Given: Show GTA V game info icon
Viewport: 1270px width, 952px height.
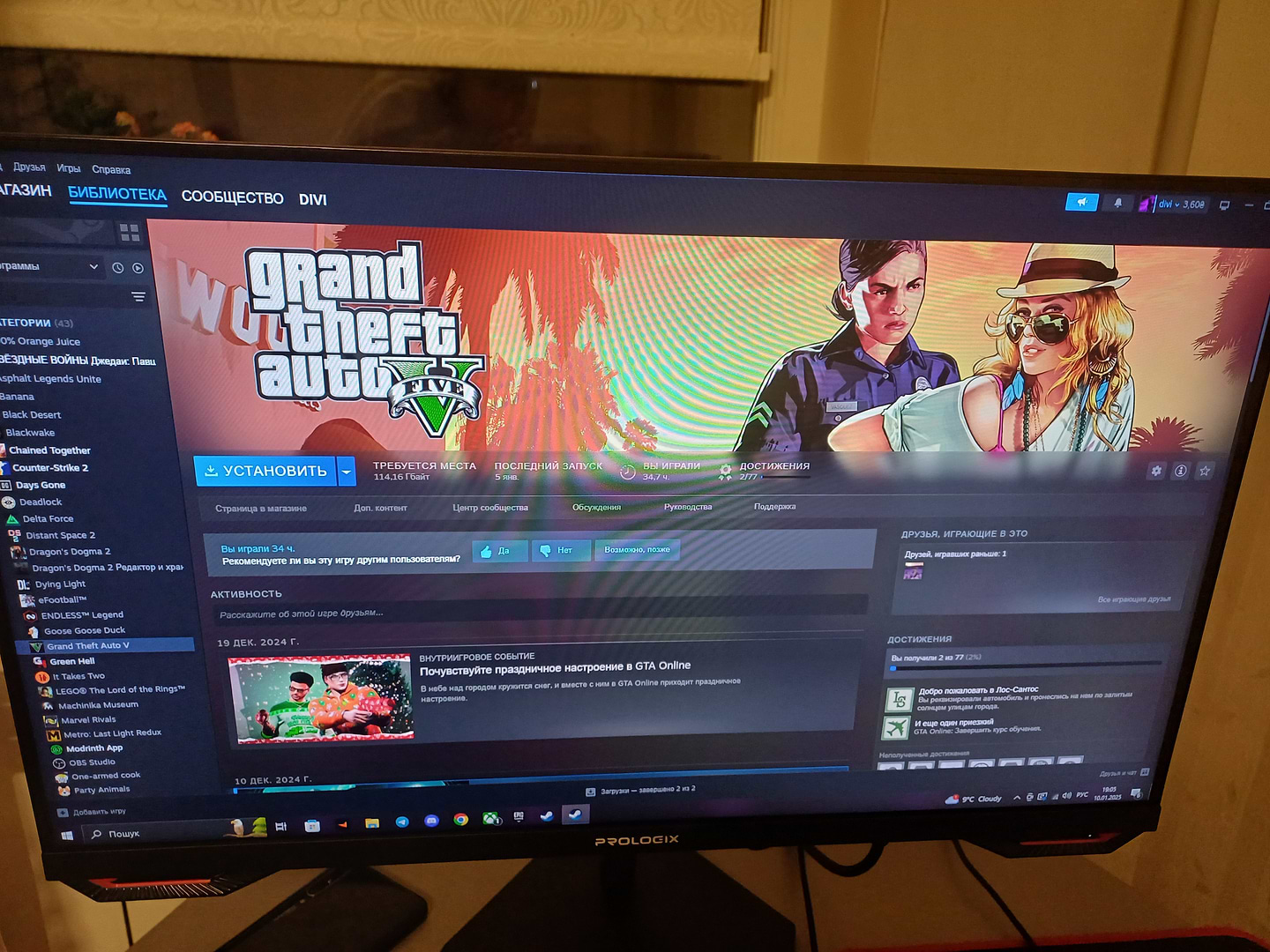Looking at the screenshot, I should [1180, 472].
